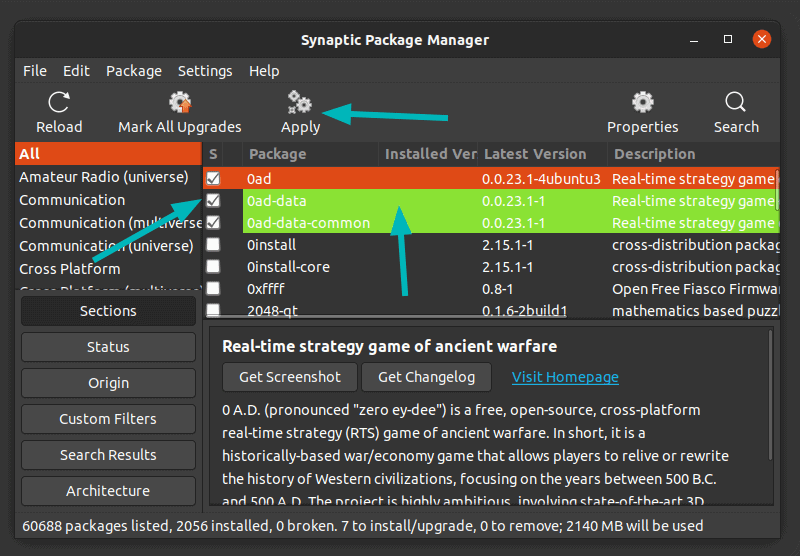This screenshot has height=556, width=800.
Task: Select the Amateur Radio (universe) section
Action: point(104,177)
